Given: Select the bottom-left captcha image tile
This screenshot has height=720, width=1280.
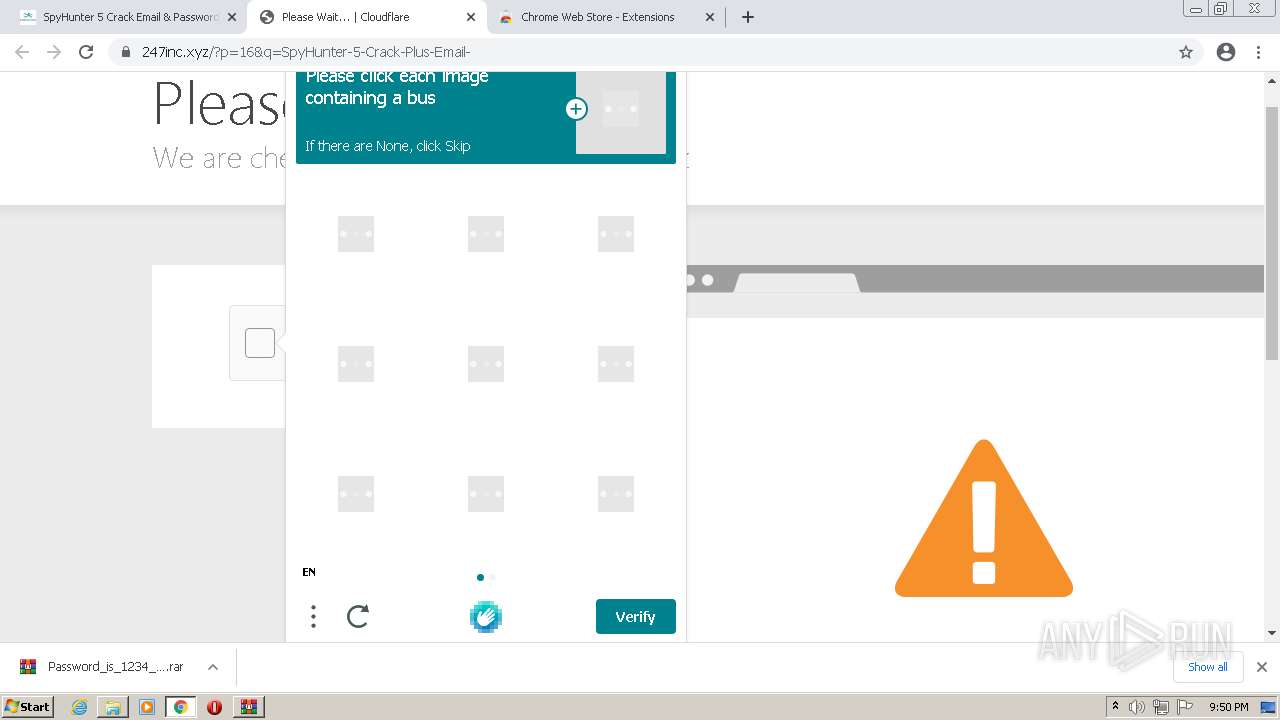Looking at the screenshot, I should coord(356,494).
